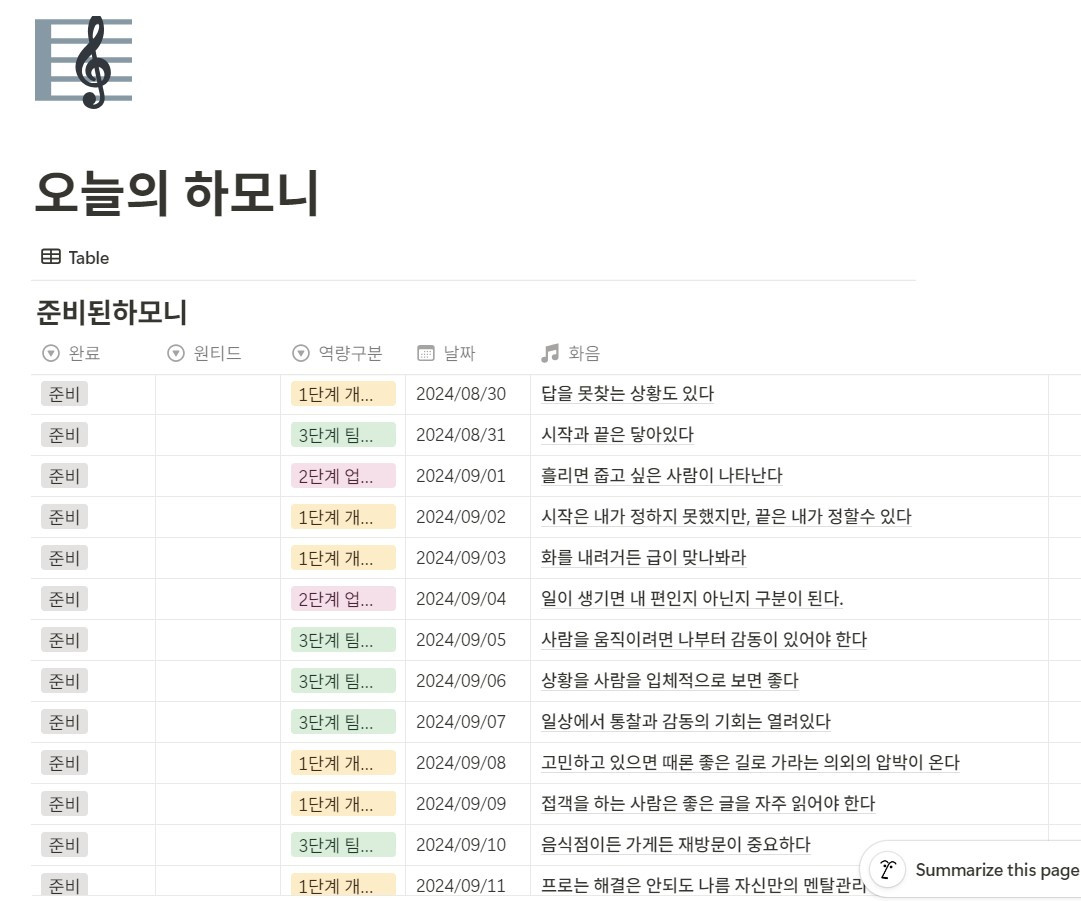Open the 3단계 팀 tag for 2024/08/31
This screenshot has width=1081, height=901.
[343, 435]
